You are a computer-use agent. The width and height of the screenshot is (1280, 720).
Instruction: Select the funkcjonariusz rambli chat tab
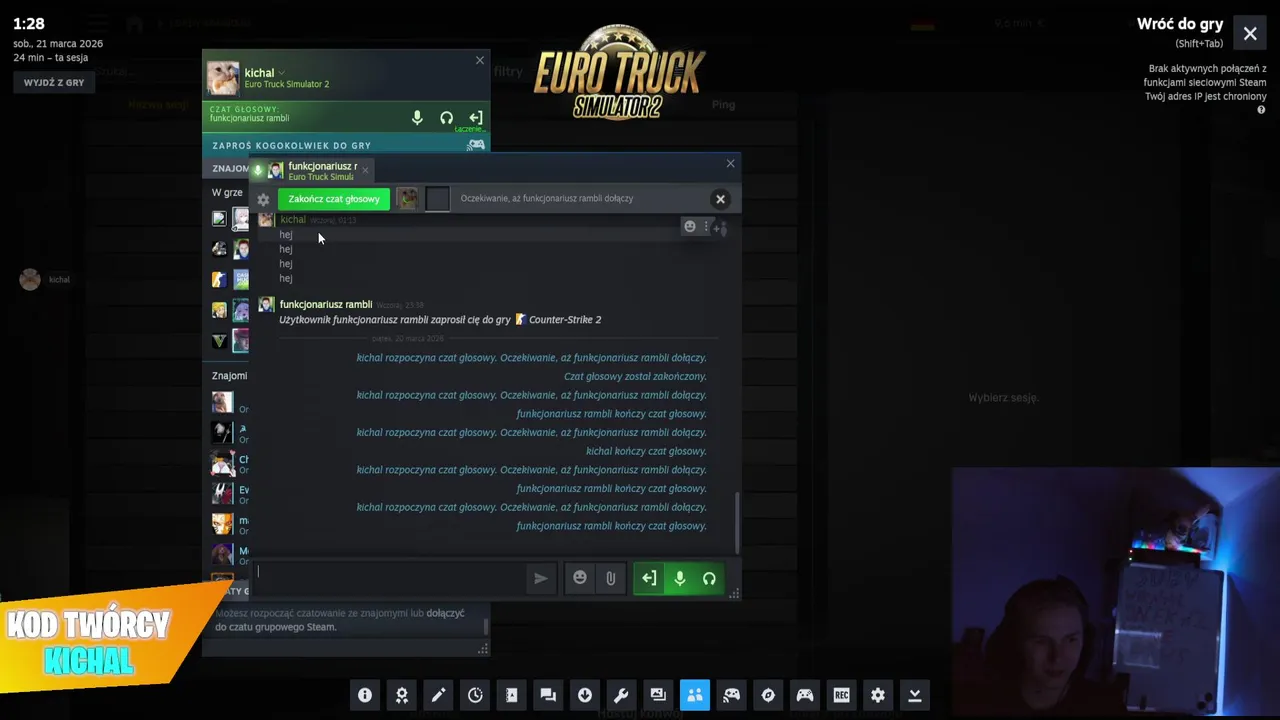pyautogui.click(x=310, y=171)
